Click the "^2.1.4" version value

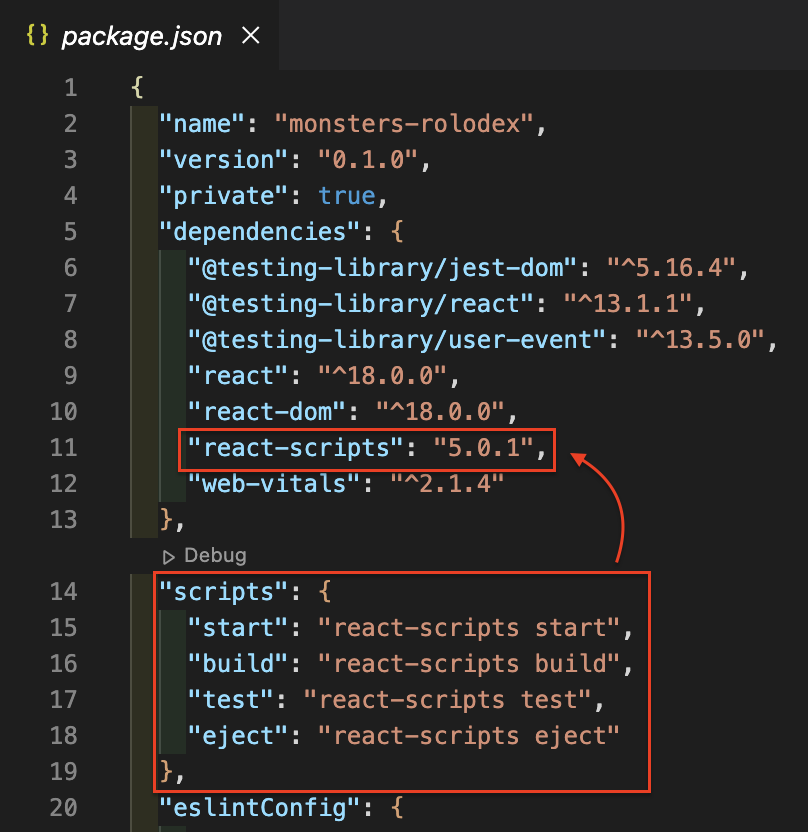[x=447, y=484]
